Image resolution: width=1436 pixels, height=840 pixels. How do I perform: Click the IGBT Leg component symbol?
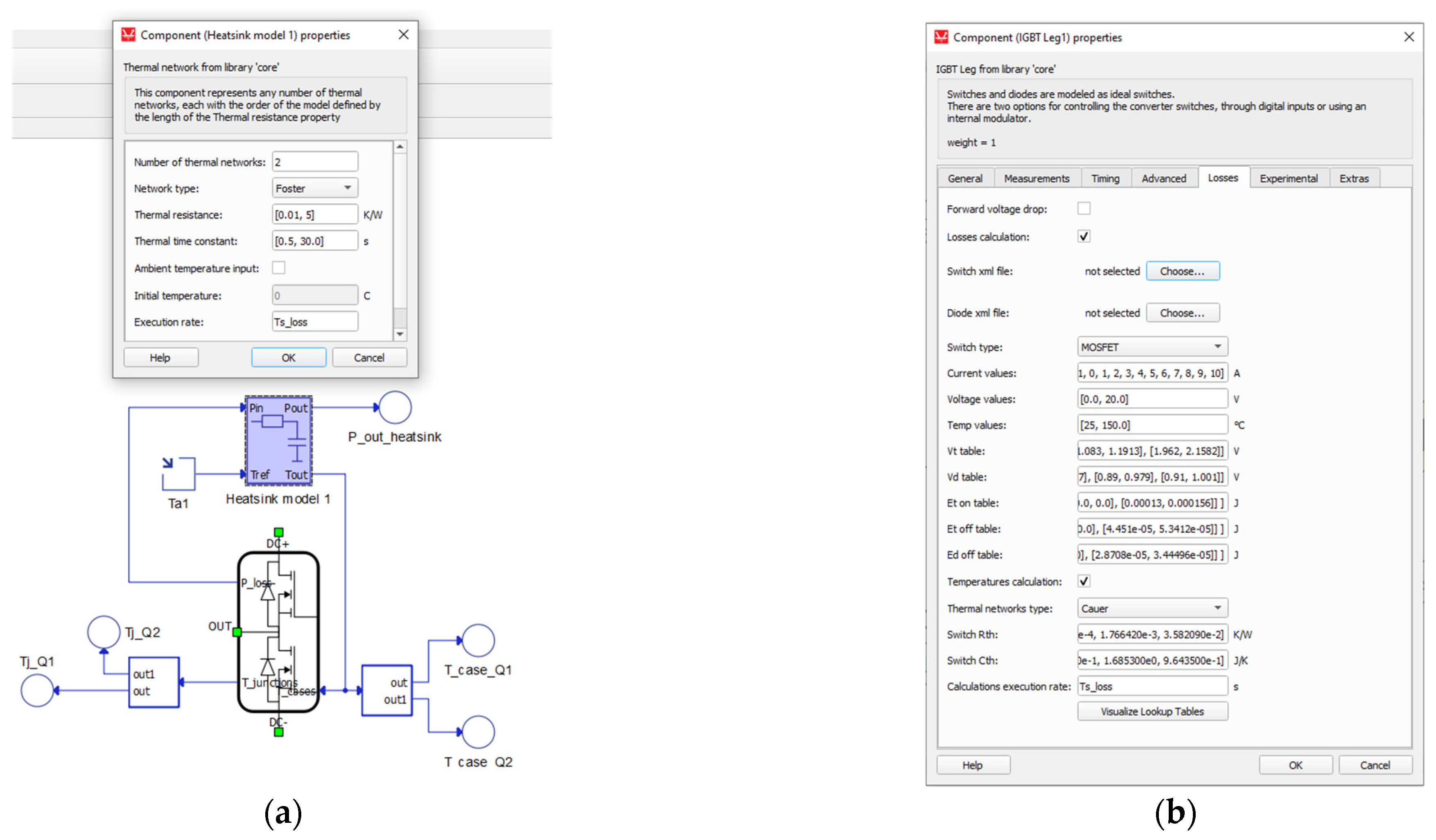tap(278, 631)
